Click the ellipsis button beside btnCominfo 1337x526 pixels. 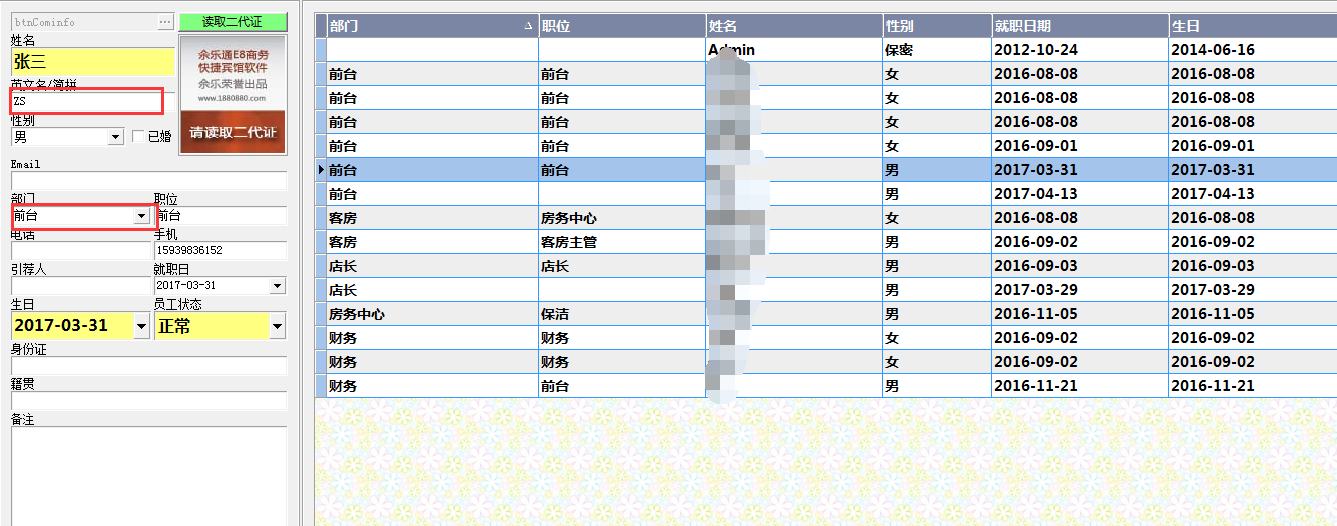[x=164, y=21]
